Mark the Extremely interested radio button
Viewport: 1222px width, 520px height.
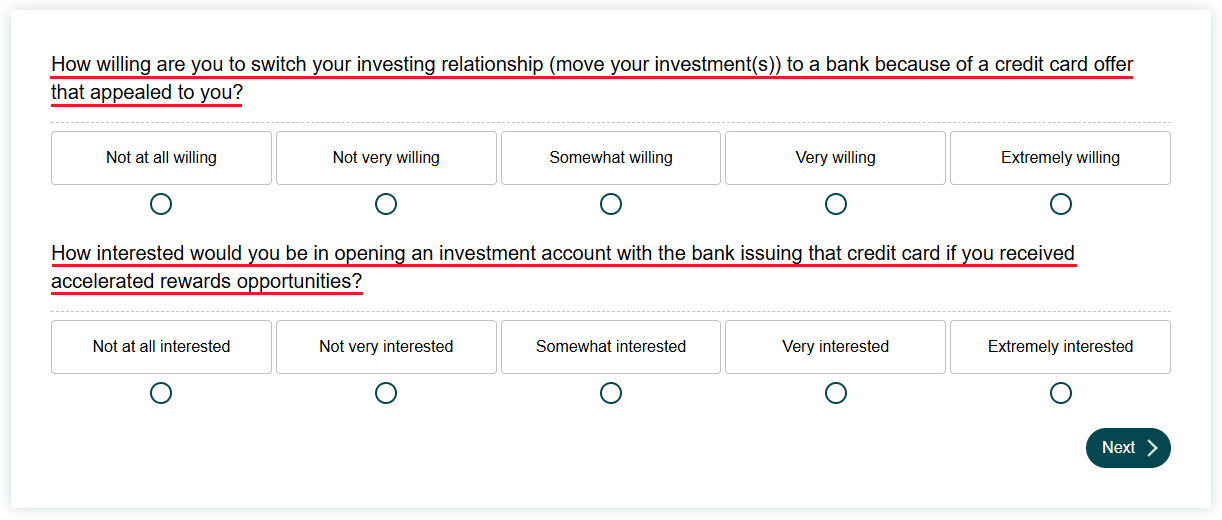pyautogui.click(x=1061, y=393)
